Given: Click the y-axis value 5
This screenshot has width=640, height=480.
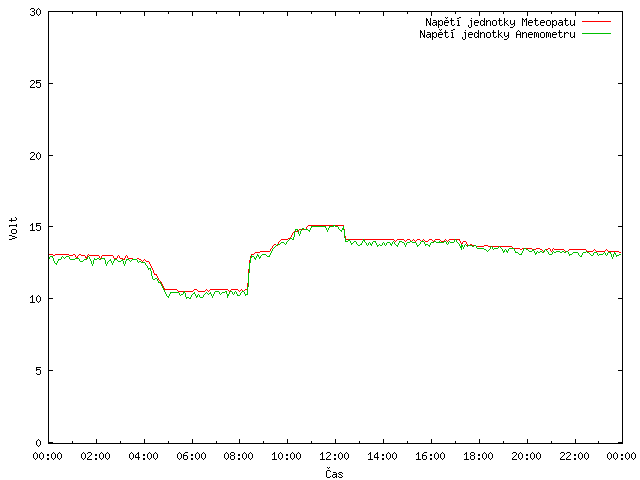Looking at the screenshot, I should tap(38, 371).
